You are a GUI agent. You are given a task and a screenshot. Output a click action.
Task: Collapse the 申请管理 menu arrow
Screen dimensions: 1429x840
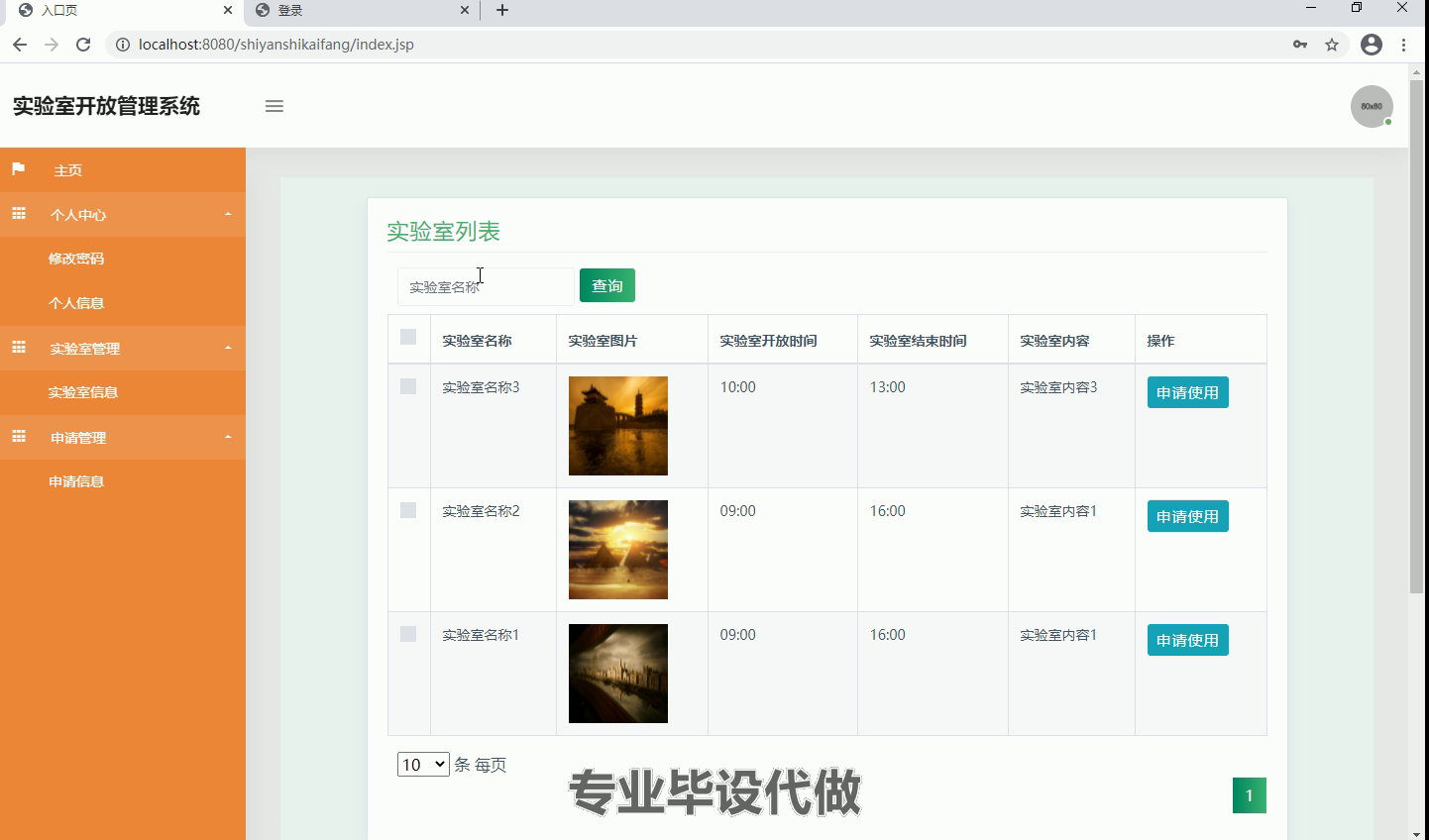228,437
